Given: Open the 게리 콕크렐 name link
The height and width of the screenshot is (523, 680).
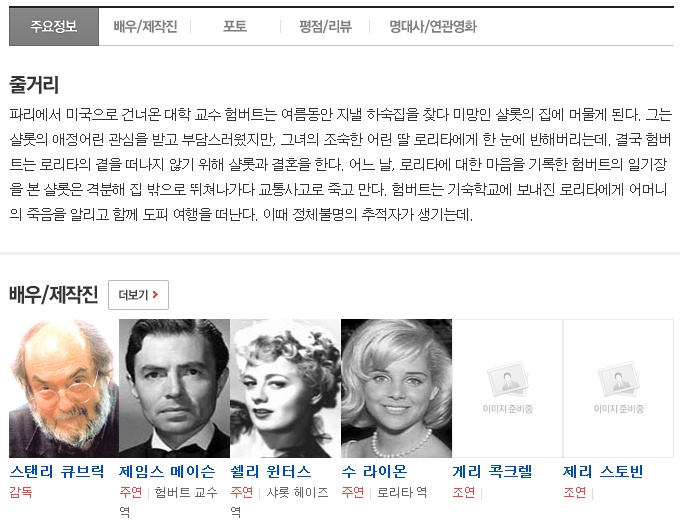Looking at the screenshot, I should click(x=492, y=472).
